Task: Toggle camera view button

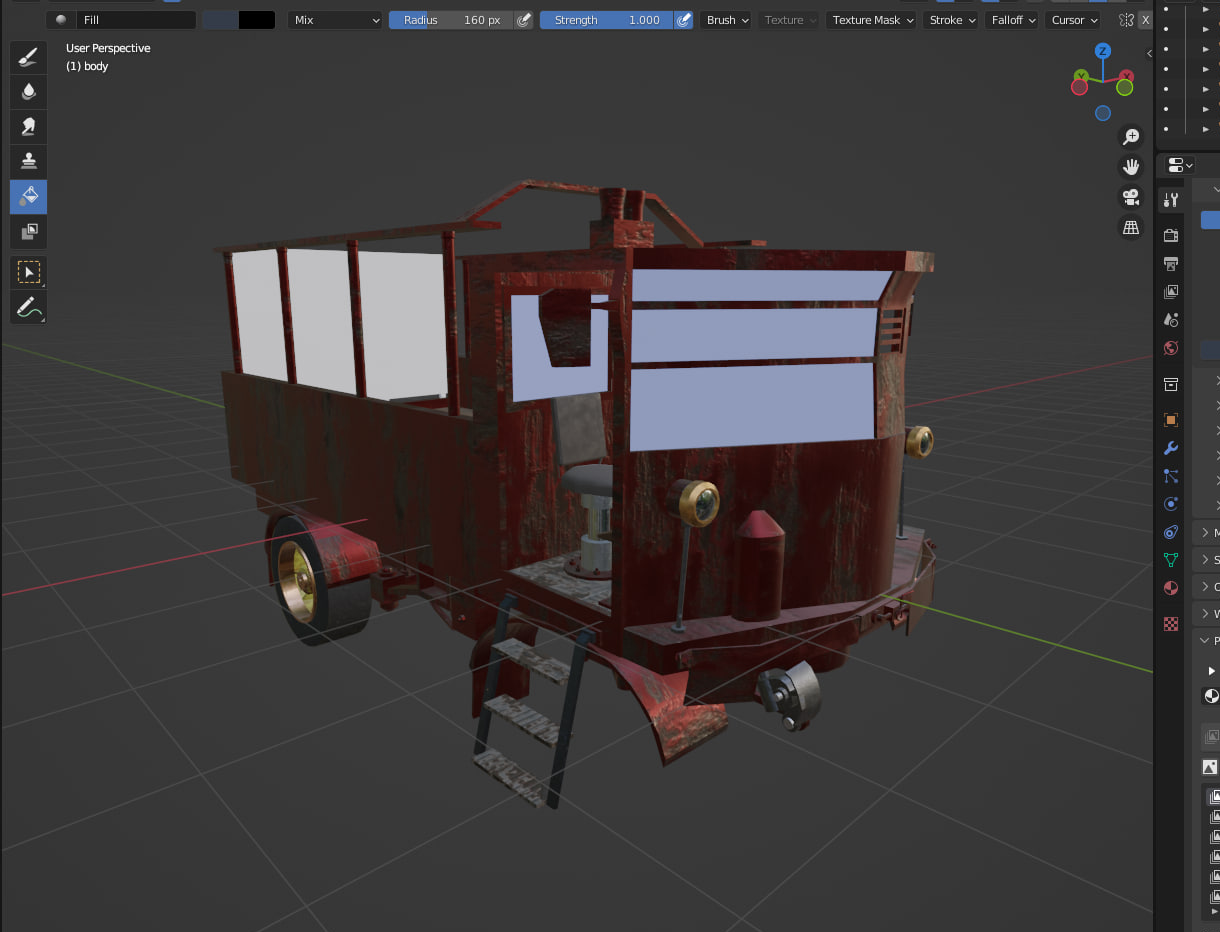Action: coord(1131,197)
